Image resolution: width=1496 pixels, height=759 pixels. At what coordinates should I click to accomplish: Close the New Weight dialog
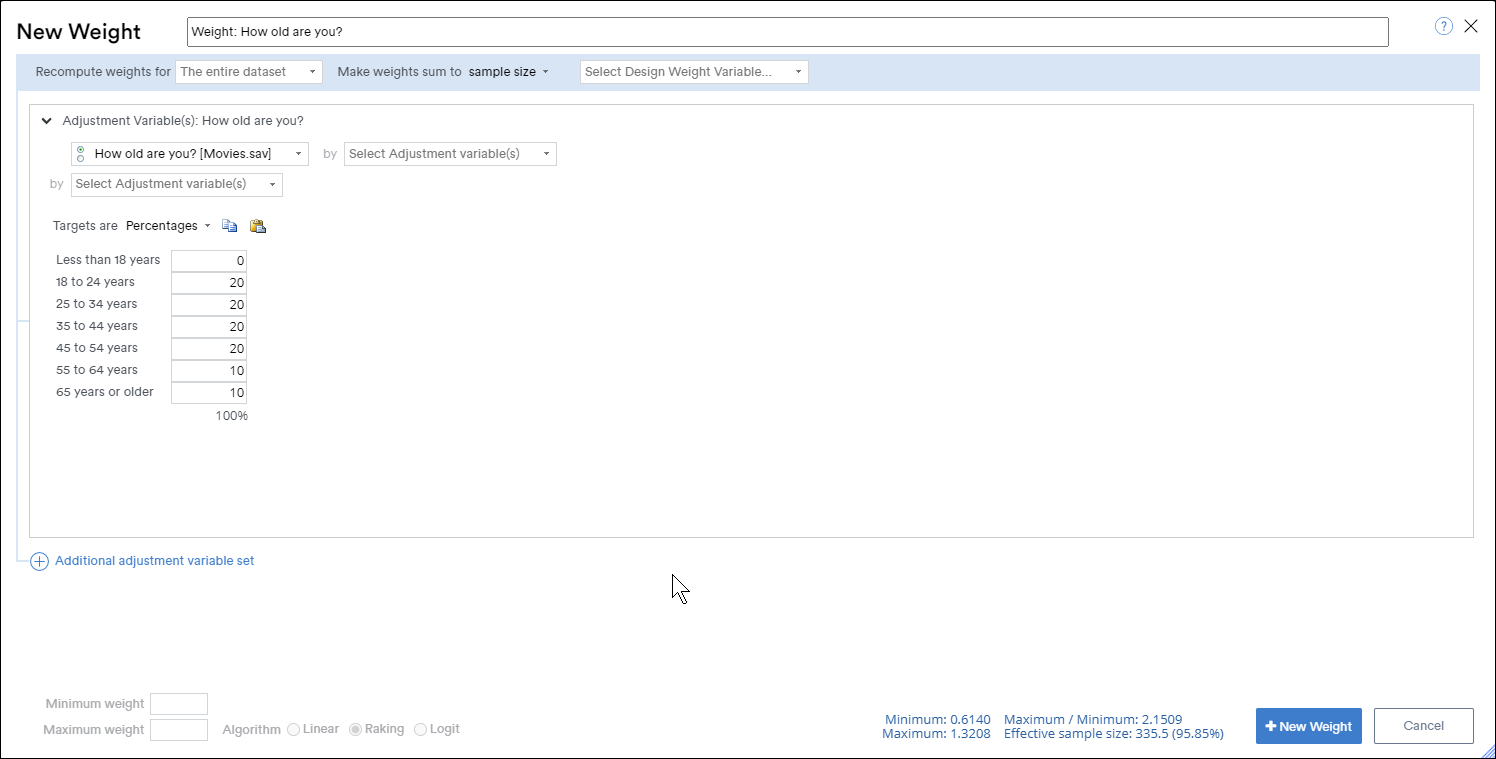pyautogui.click(x=1471, y=26)
